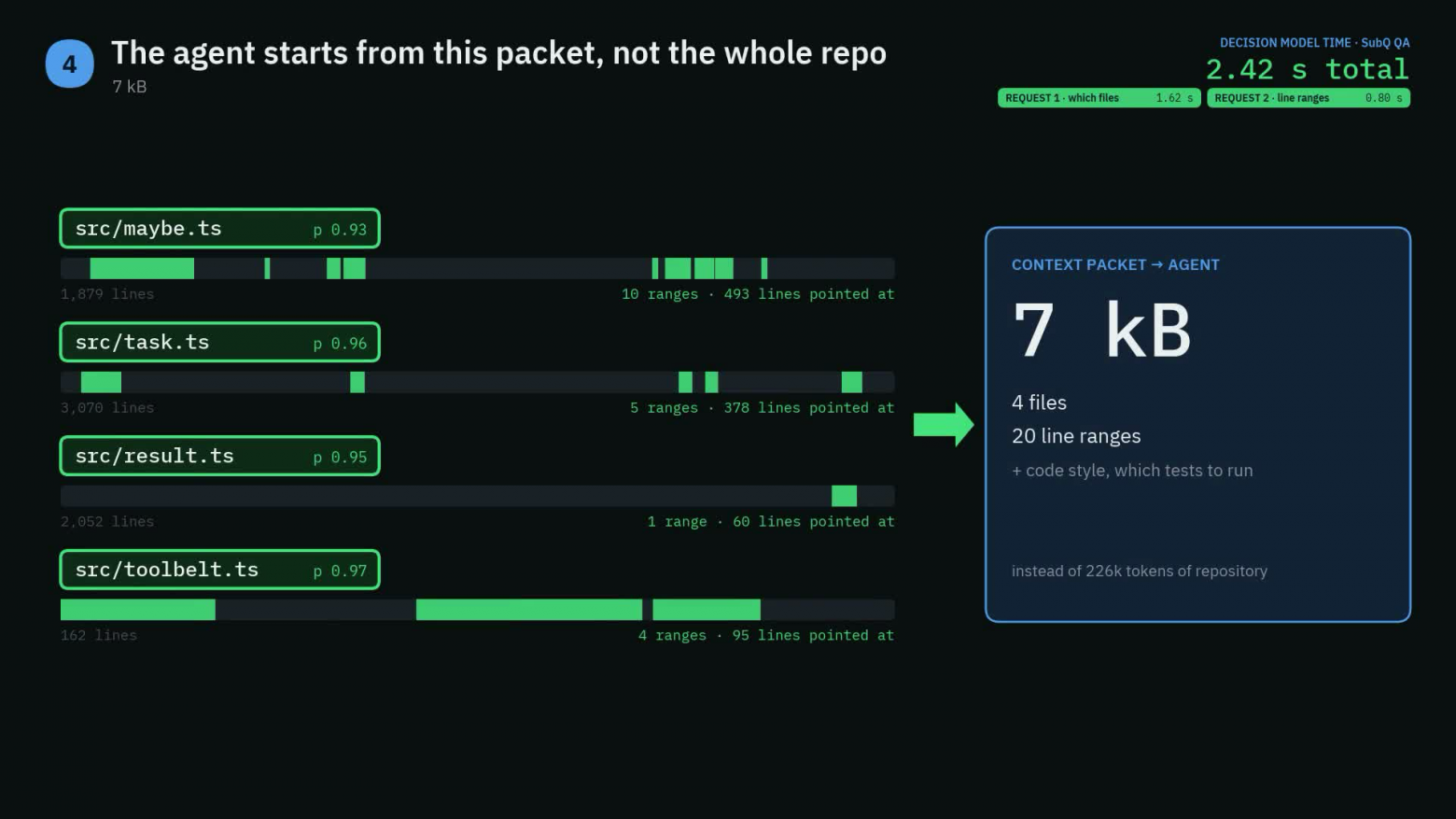Screen dimensions: 1456x819
Task: Click the p 0.97 score on toolbelt.ts
Action: 340,571
